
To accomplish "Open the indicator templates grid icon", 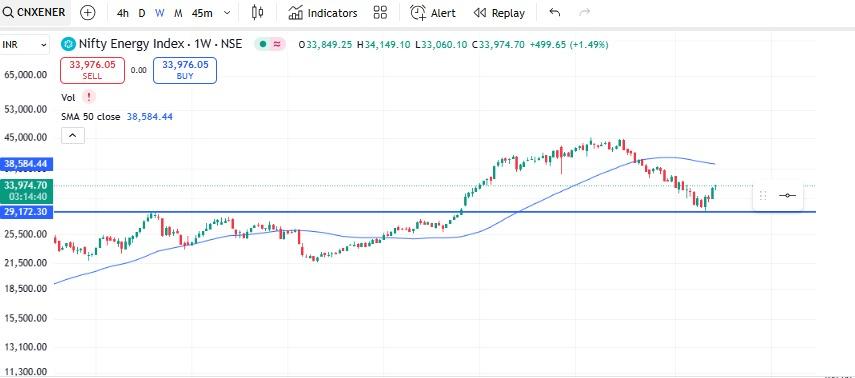I will click(380, 13).
